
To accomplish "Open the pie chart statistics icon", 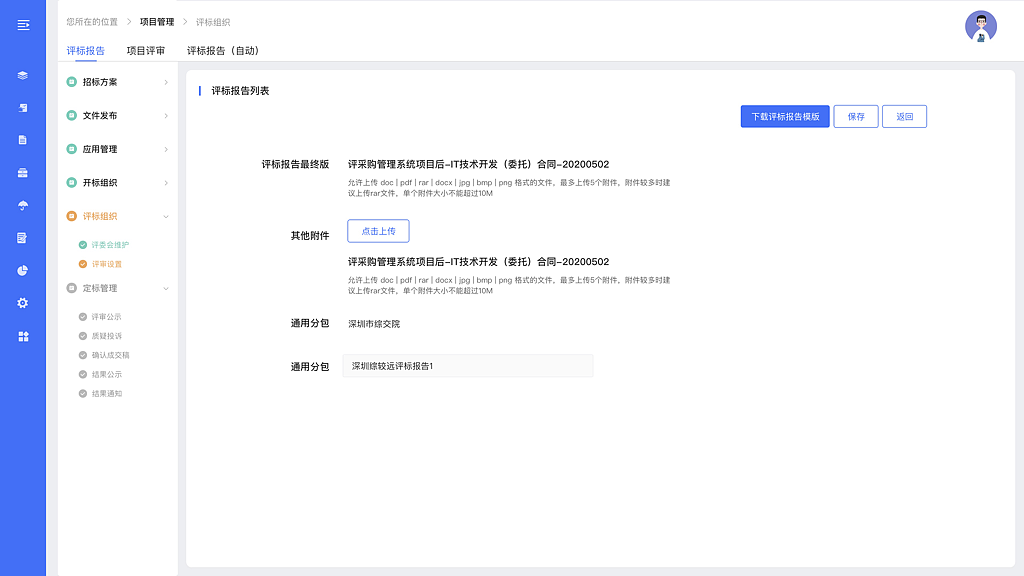I will 22,269.
